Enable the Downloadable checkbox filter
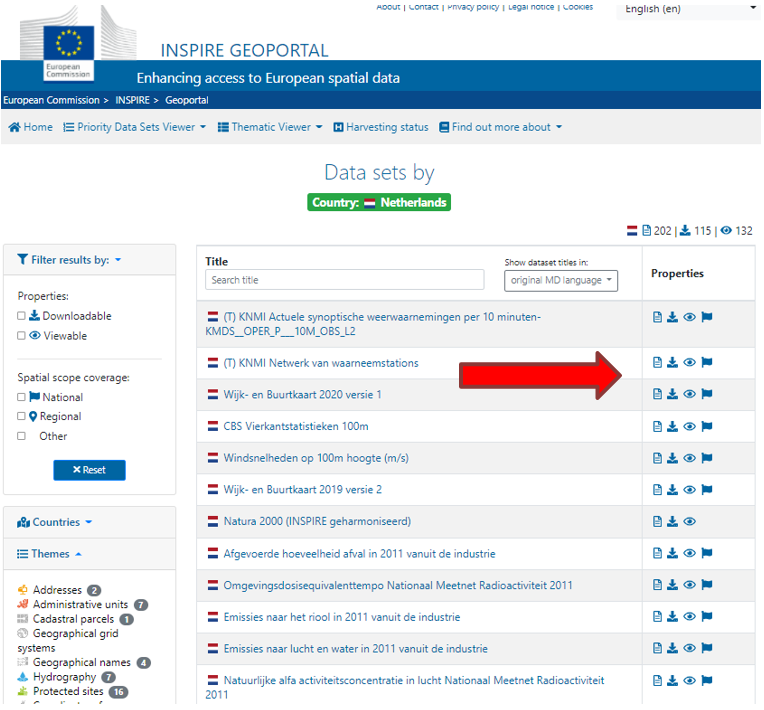764x710 pixels. click(21, 316)
